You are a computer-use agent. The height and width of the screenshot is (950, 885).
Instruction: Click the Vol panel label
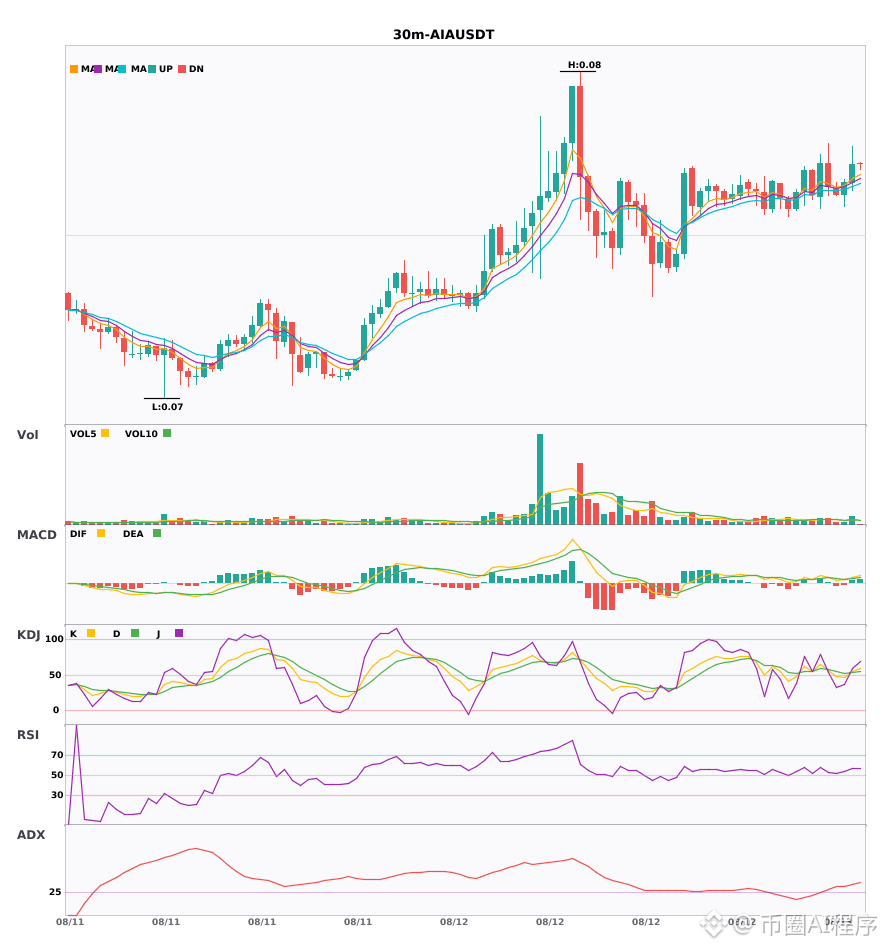click(x=27, y=434)
